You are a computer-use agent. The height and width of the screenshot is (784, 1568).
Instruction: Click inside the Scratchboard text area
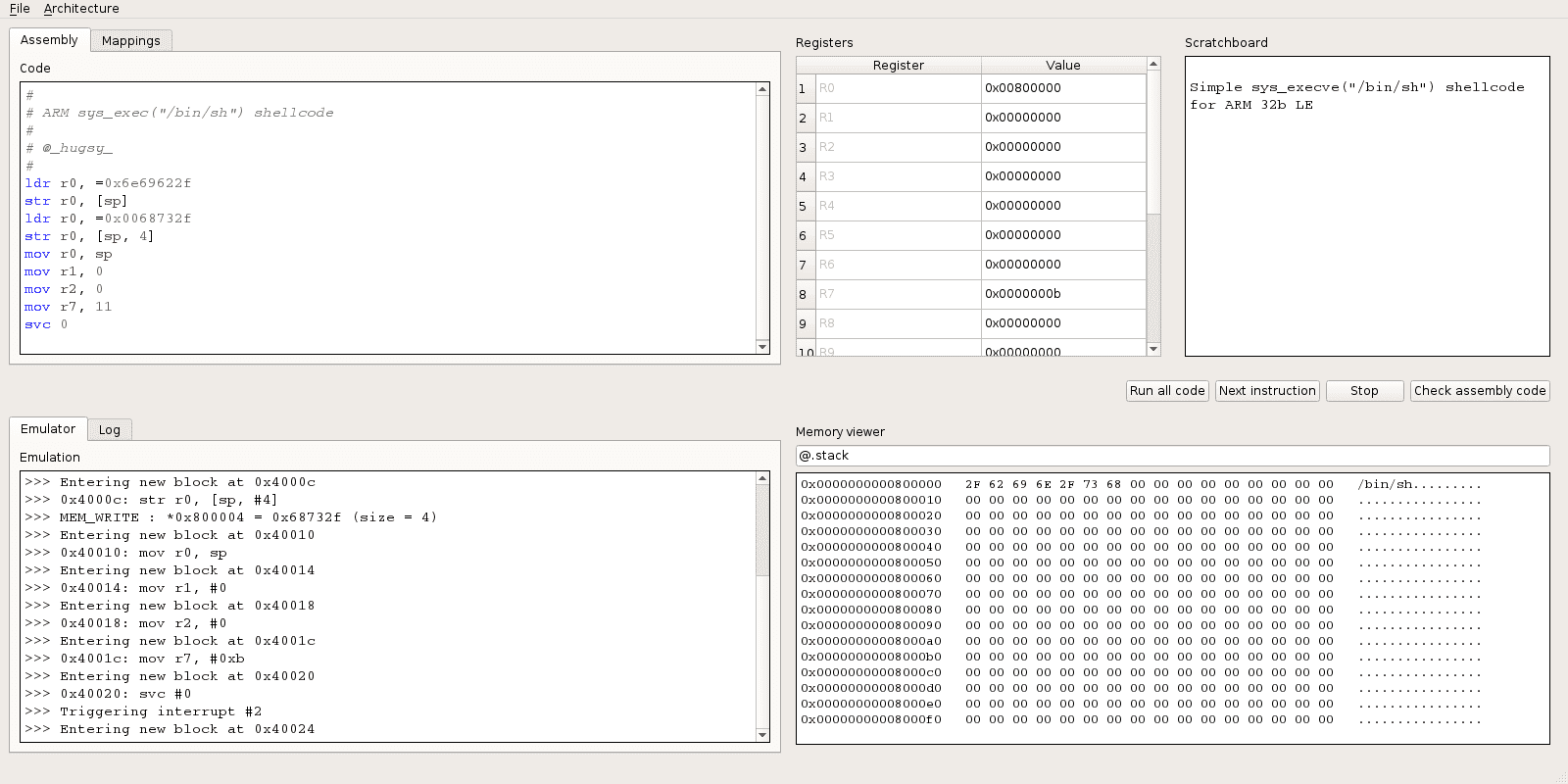point(1367,207)
